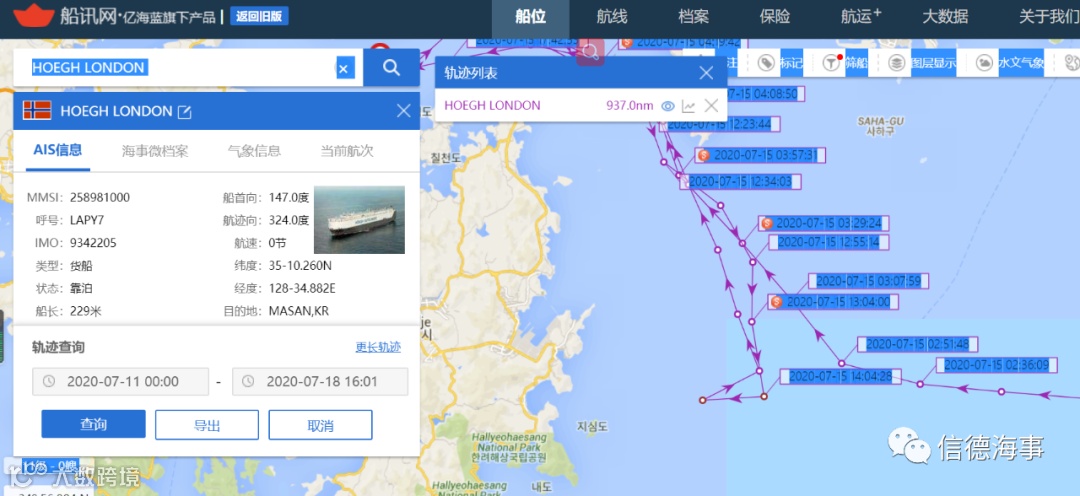Click the call sign LAPY7
This screenshot has height=496, width=1080.
point(87,220)
